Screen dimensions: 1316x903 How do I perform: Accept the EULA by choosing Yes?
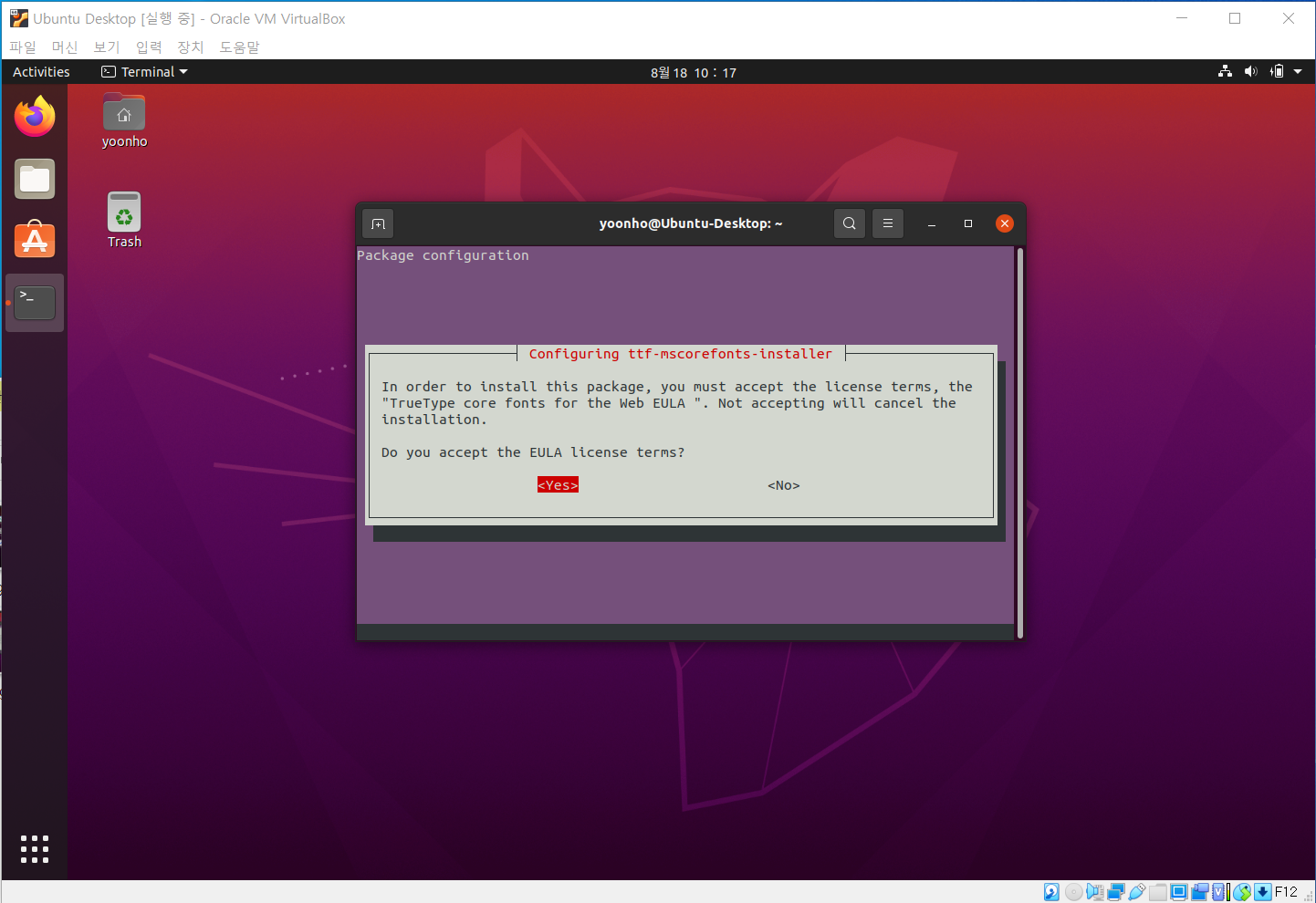[558, 485]
